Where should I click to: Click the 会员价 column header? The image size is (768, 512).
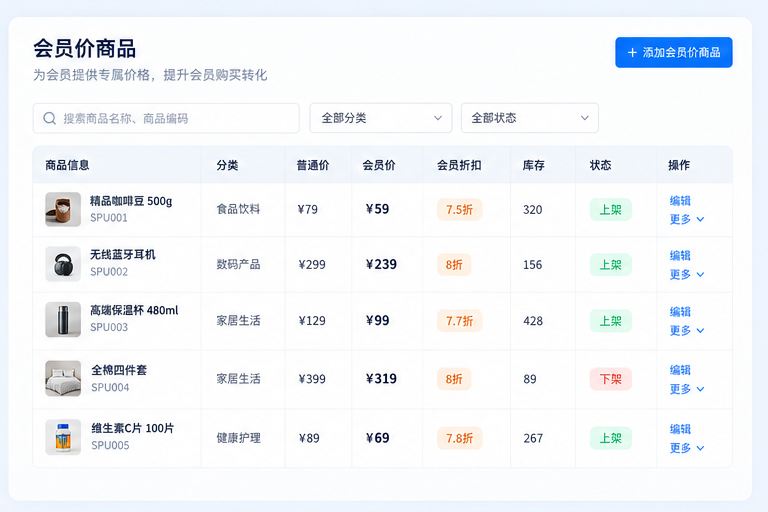pos(379,165)
